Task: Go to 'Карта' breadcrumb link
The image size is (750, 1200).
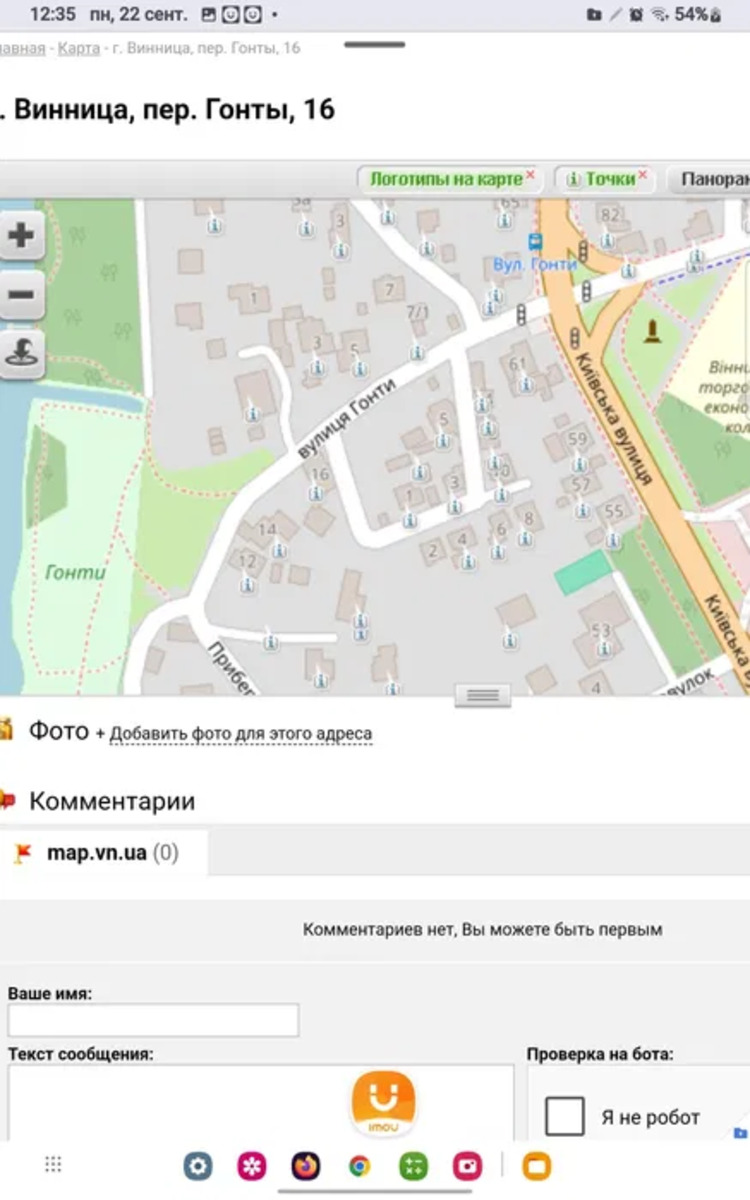Action: click(x=78, y=48)
